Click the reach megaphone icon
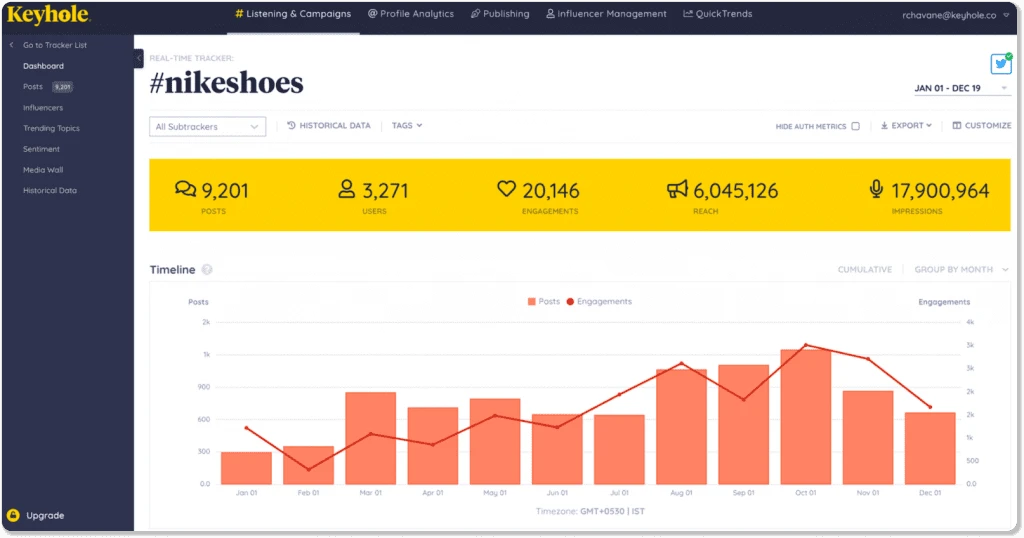The width and height of the screenshot is (1024, 538). pyautogui.click(x=677, y=189)
